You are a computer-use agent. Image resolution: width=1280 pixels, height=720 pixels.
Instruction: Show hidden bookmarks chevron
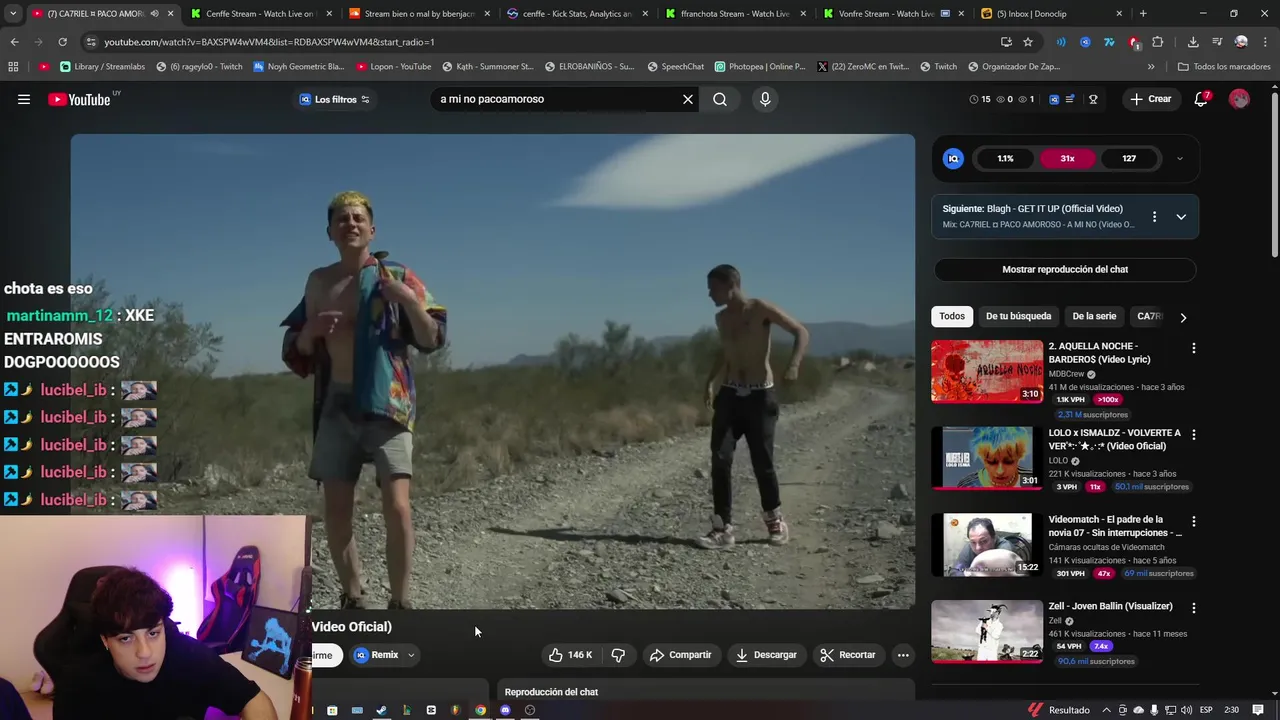[x=1151, y=67]
